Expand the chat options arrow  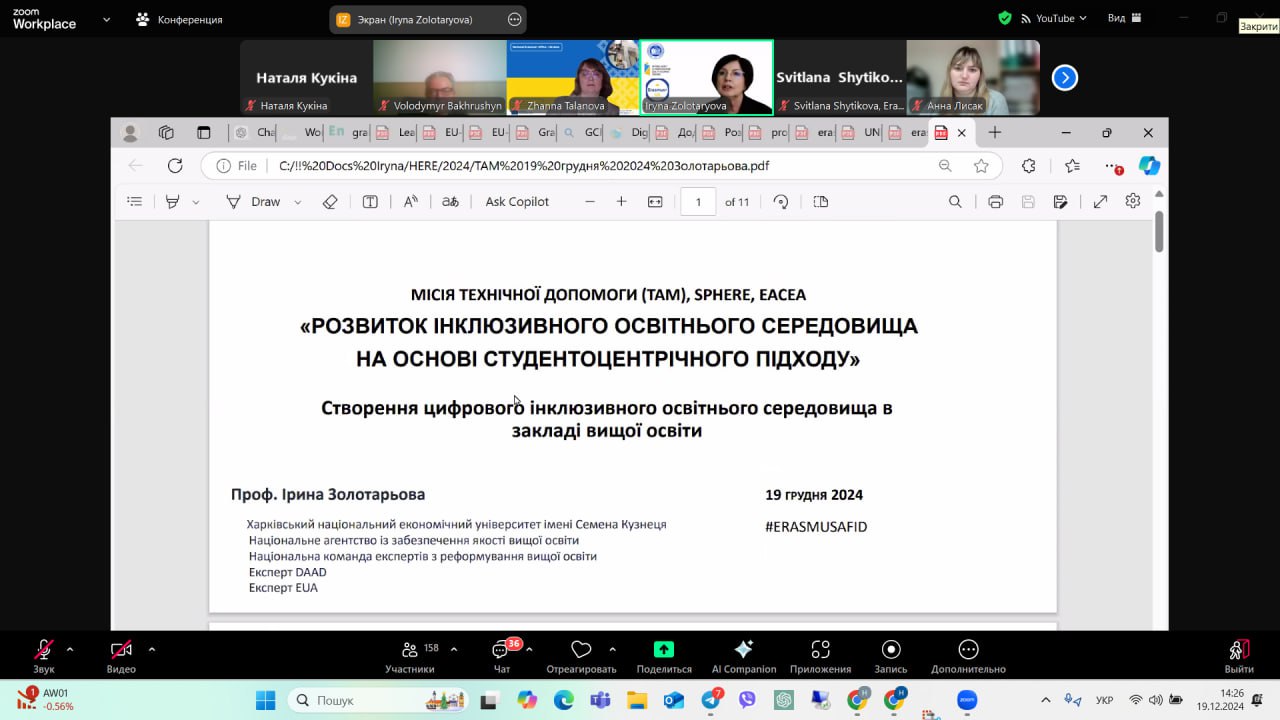coord(529,649)
